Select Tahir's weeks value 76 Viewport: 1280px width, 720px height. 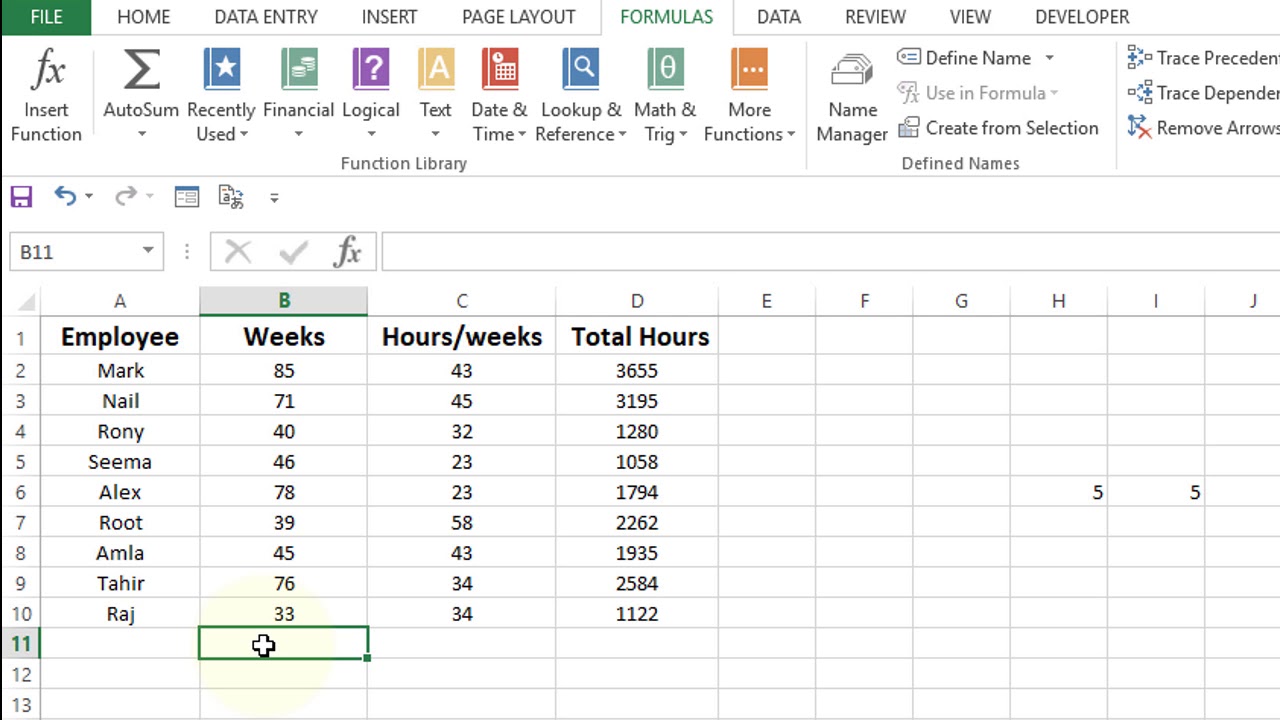coord(284,584)
